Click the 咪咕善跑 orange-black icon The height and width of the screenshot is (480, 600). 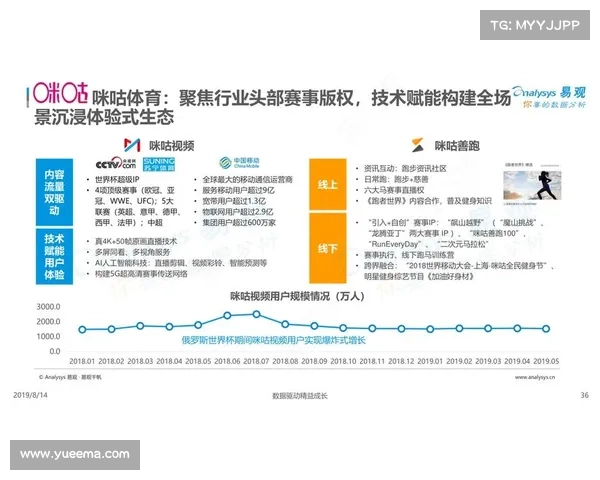[418, 145]
